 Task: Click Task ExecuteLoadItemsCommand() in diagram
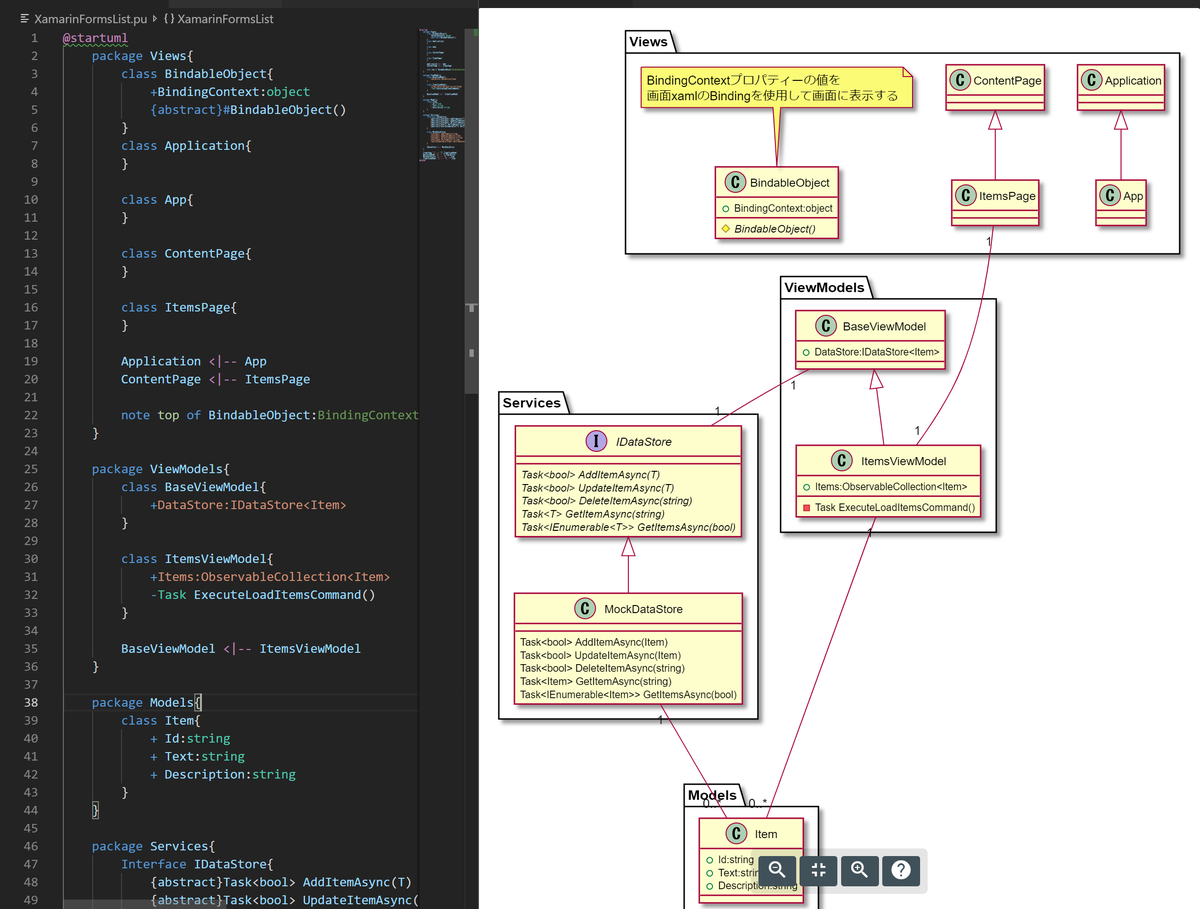894,507
